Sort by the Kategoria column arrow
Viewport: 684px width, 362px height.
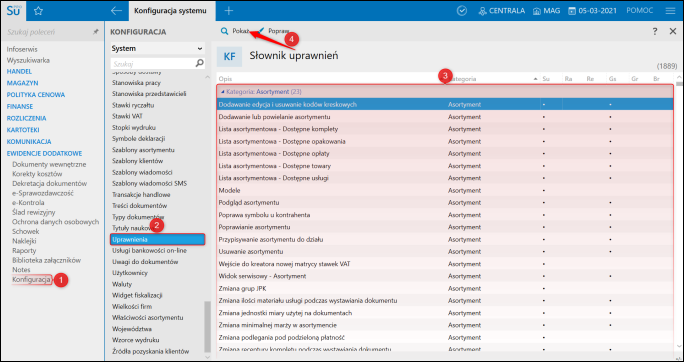click(535, 79)
